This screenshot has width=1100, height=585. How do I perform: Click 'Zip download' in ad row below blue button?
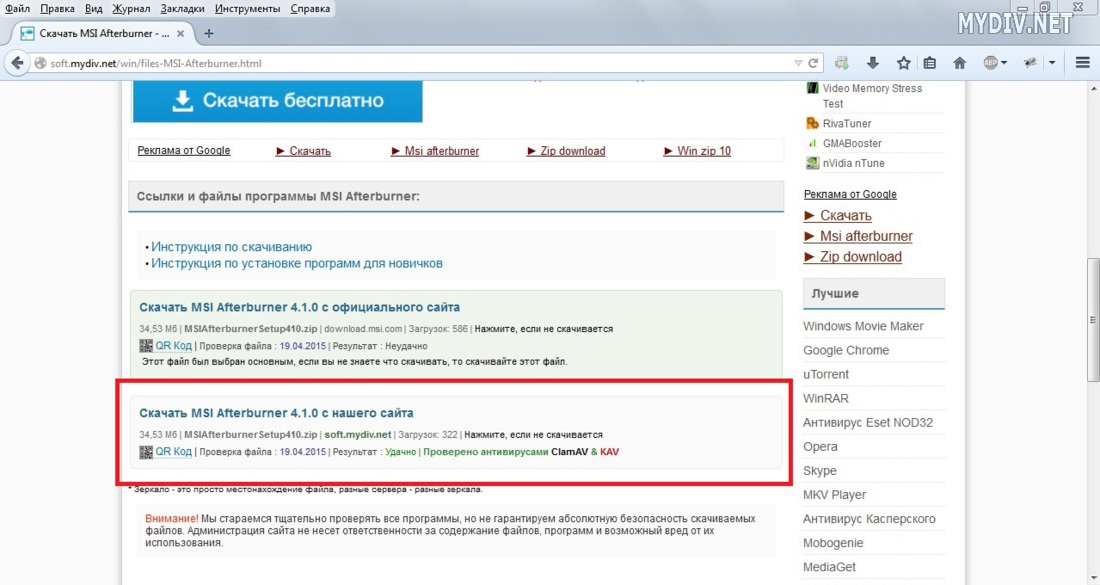572,151
